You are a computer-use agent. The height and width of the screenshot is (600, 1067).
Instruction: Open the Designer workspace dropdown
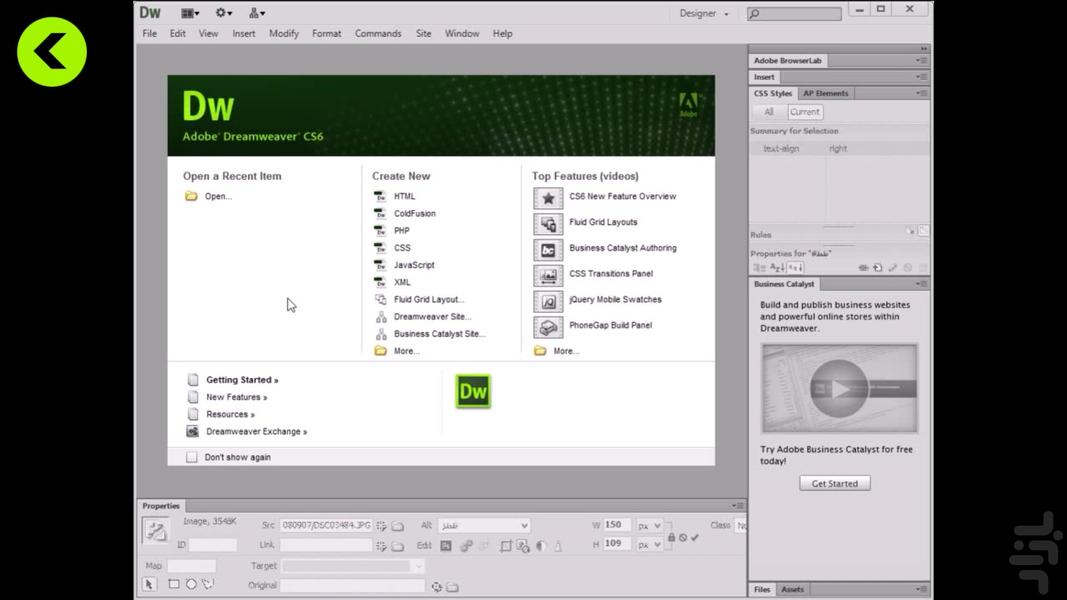704,14
